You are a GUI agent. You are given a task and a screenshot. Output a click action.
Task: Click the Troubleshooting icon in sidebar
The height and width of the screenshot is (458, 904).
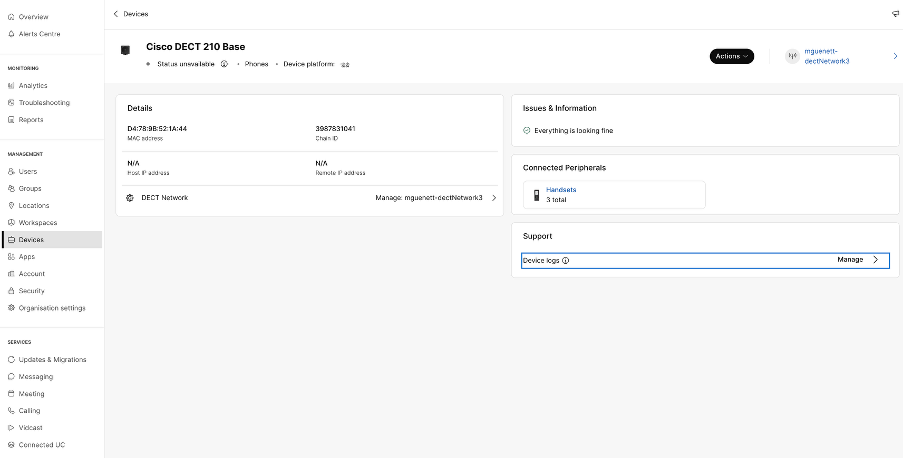tap(11, 103)
